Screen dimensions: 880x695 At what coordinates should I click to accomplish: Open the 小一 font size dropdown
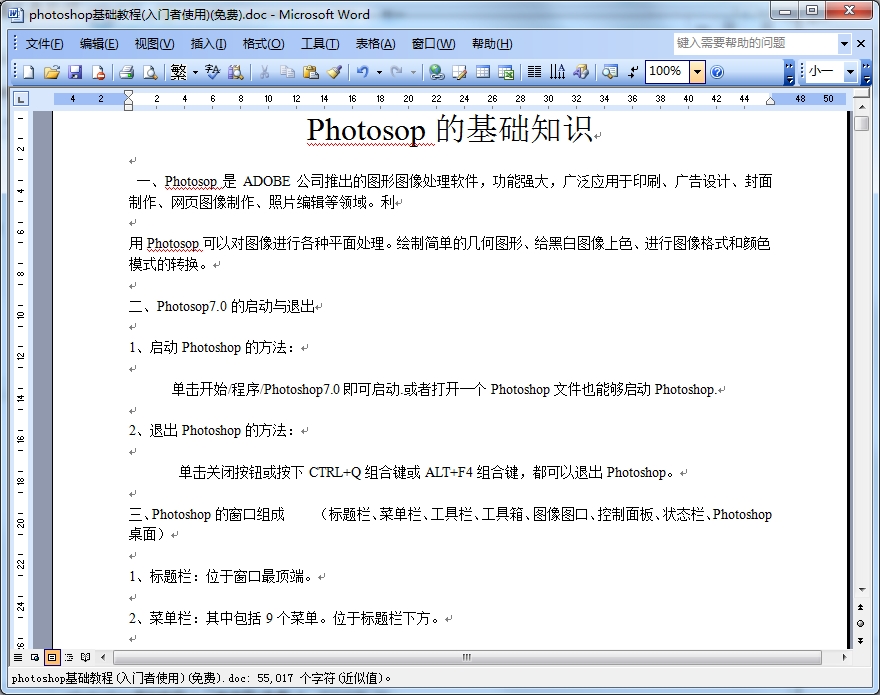pyautogui.click(x=850, y=72)
